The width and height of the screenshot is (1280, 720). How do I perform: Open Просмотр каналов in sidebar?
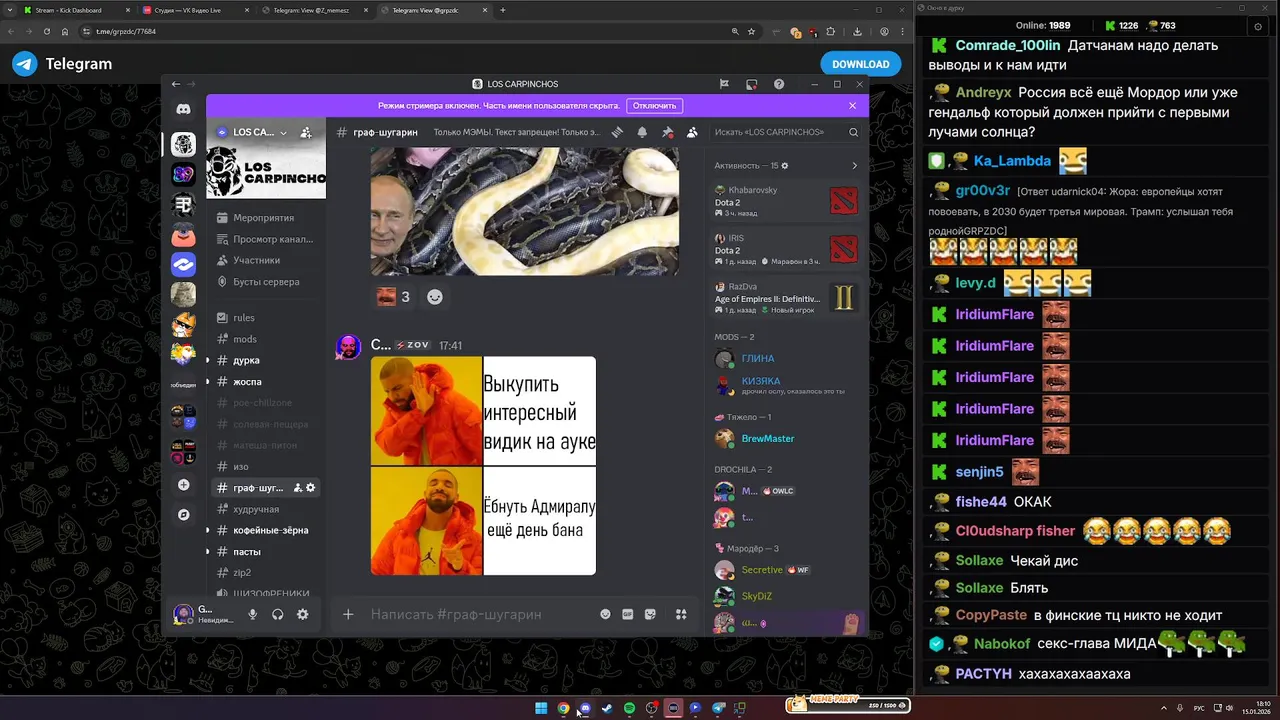(265, 239)
